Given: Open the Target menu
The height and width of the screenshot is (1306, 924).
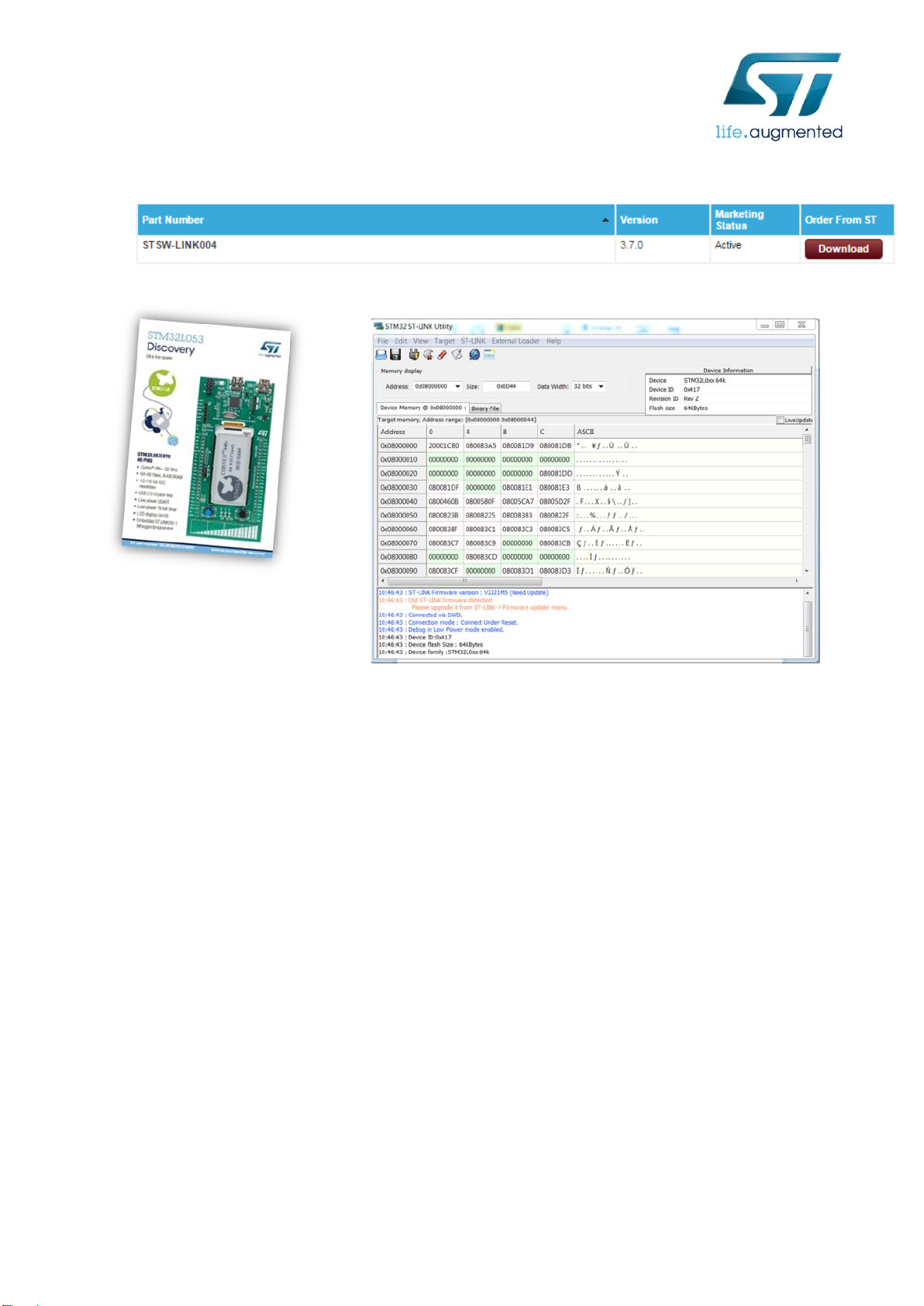Looking at the screenshot, I should coord(444,341).
